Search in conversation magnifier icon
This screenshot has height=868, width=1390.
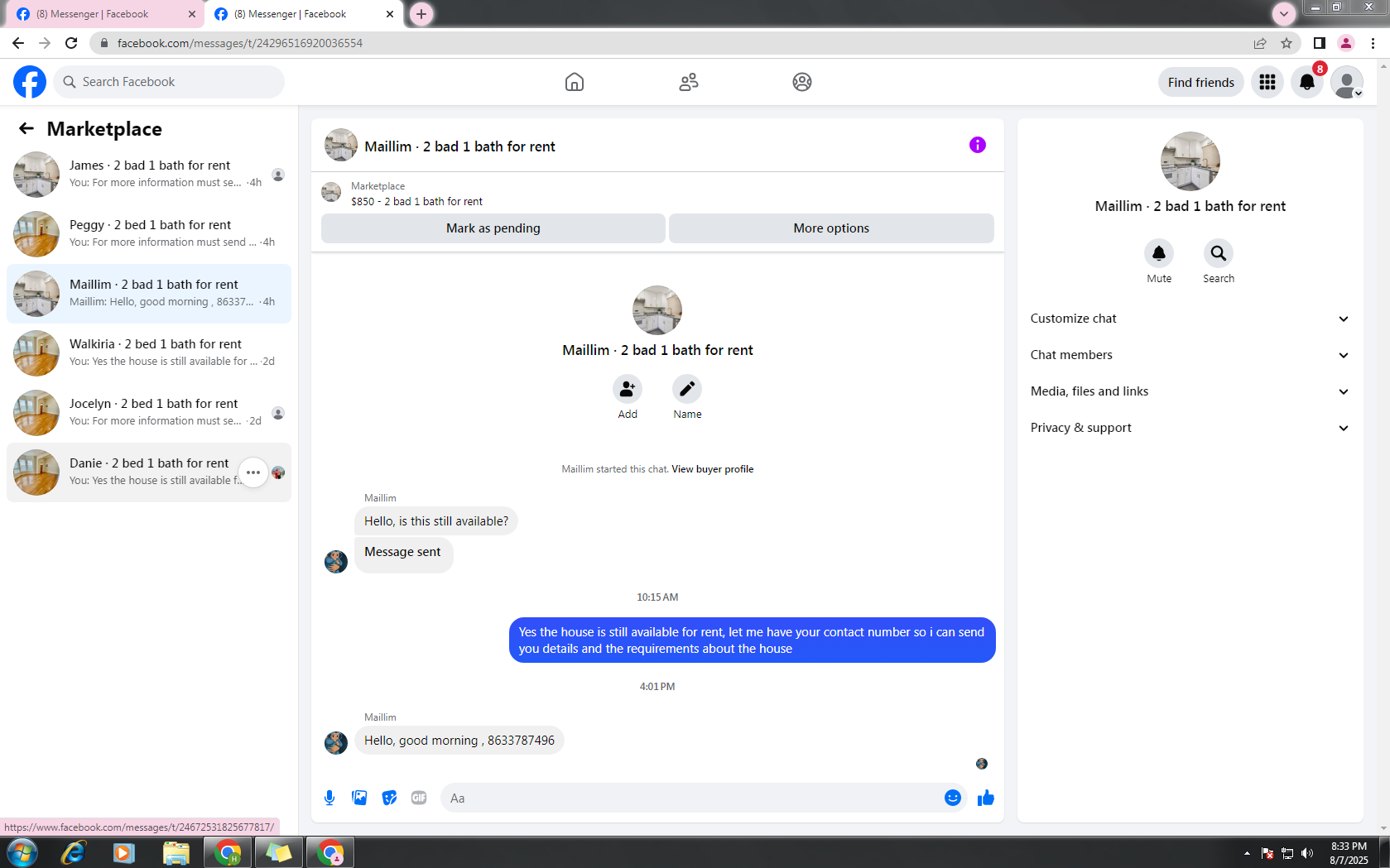[1219, 253]
